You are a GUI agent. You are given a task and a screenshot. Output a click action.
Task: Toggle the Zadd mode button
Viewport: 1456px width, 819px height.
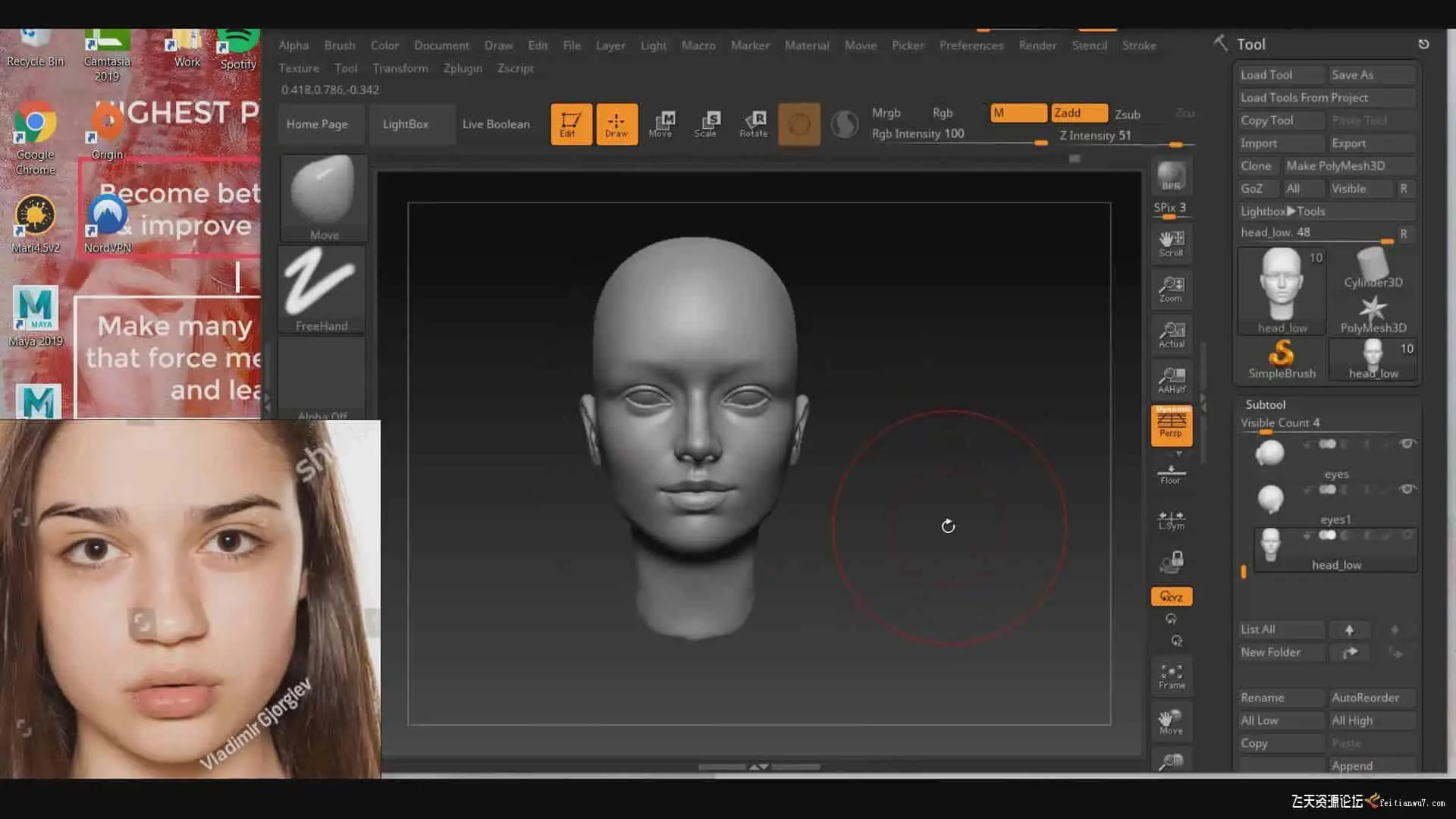point(1078,113)
